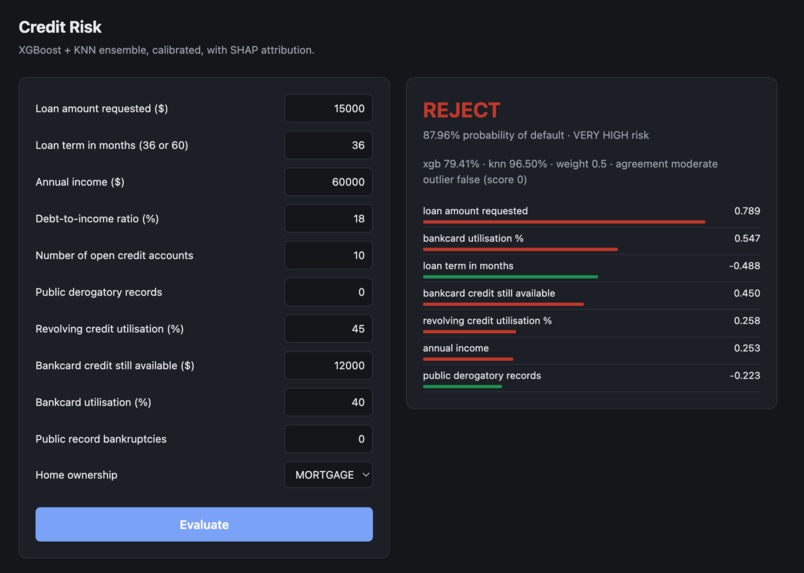
Task: Click the 'loan amount requested' SHAP row label
Action: 475,211
